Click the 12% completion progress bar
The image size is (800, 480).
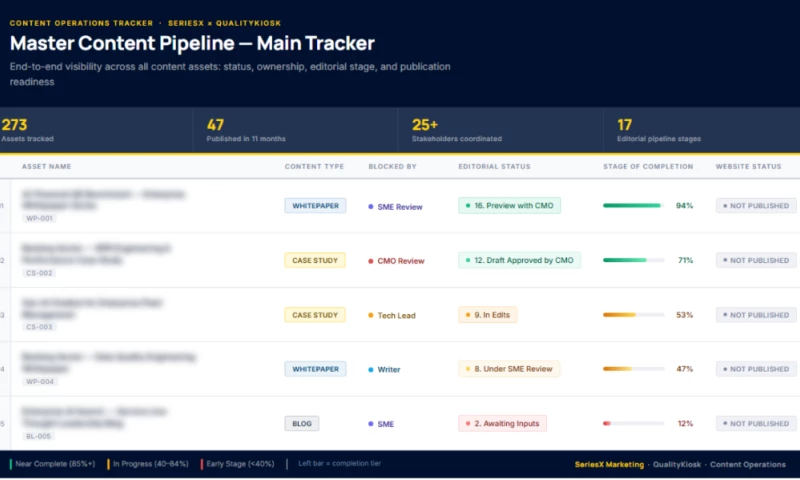pos(633,423)
